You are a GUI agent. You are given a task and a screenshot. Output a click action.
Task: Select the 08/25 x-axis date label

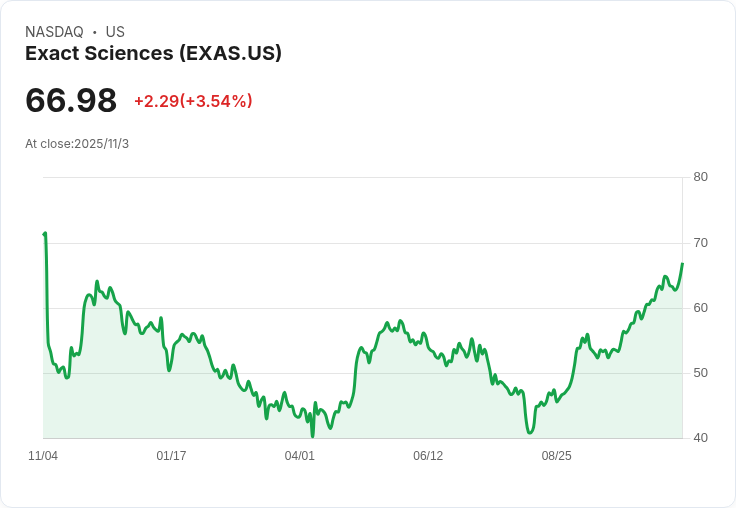556,456
